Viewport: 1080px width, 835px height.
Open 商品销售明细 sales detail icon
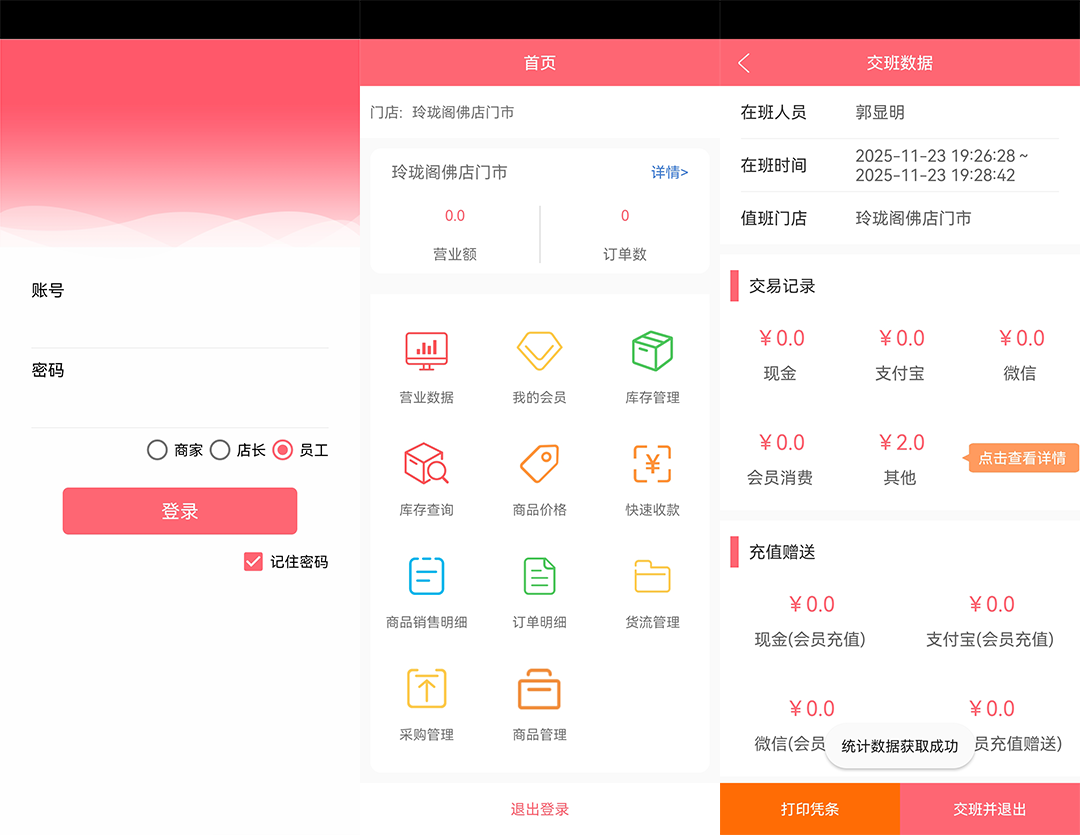[426, 577]
